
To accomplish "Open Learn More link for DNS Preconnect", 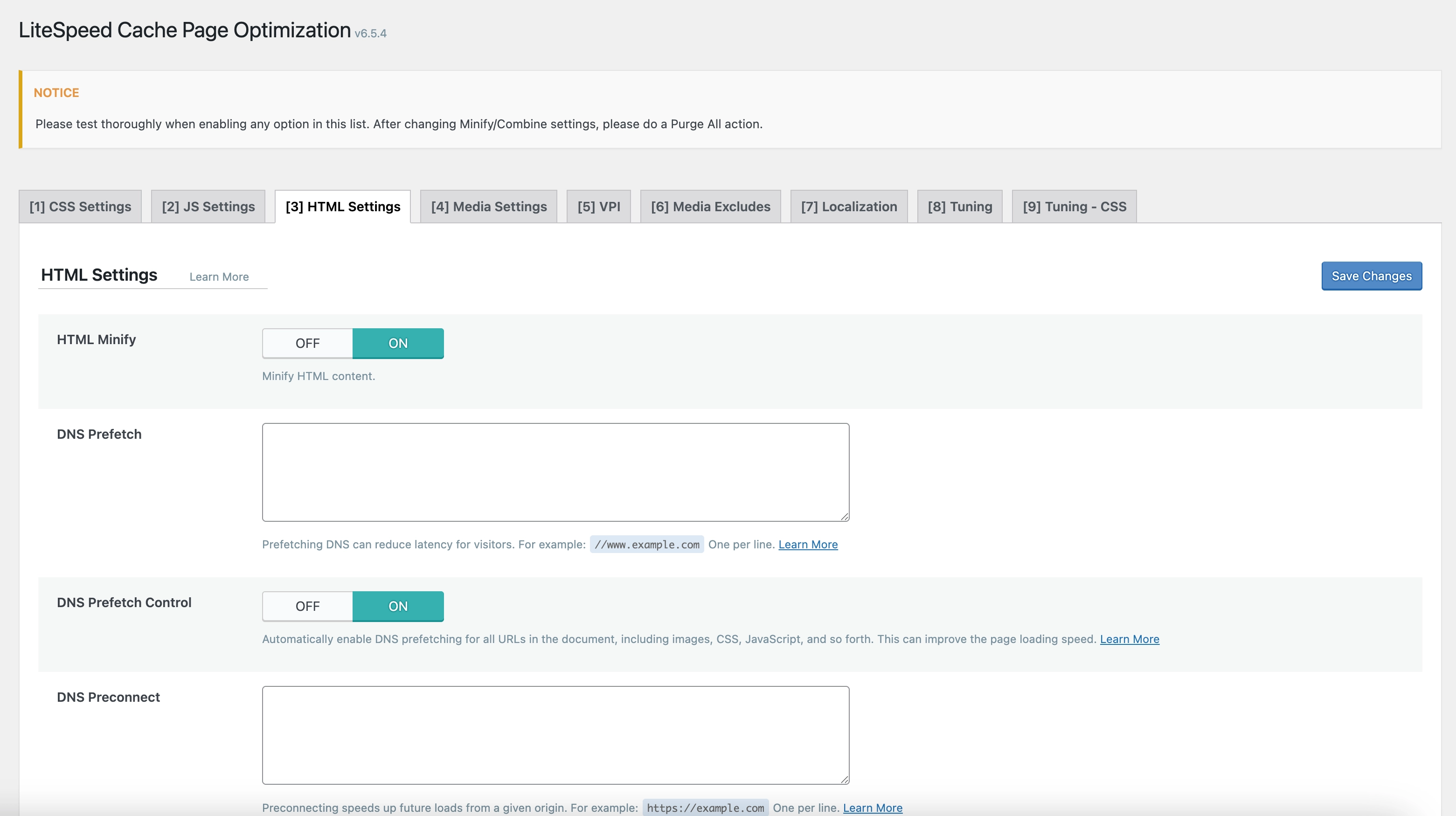I will 873,808.
